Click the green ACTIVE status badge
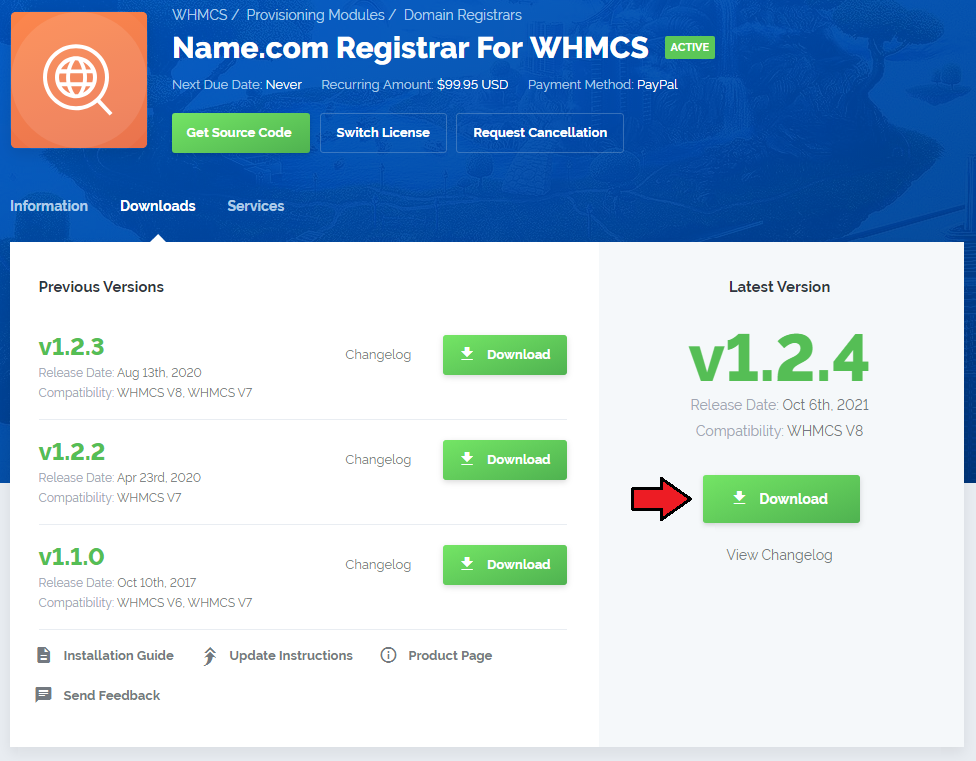Image resolution: width=976 pixels, height=761 pixels. (690, 47)
